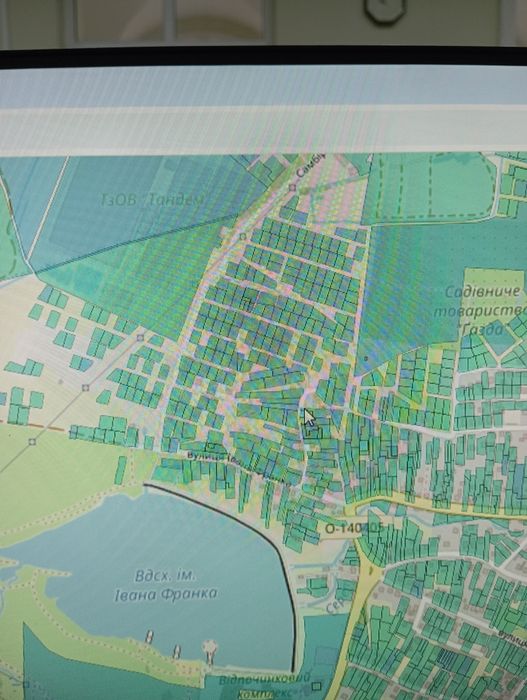Select the tower marker below the ТзОВ Тандем field
Image resolution: width=527 pixels, height=700 pixels.
pos(140,338)
